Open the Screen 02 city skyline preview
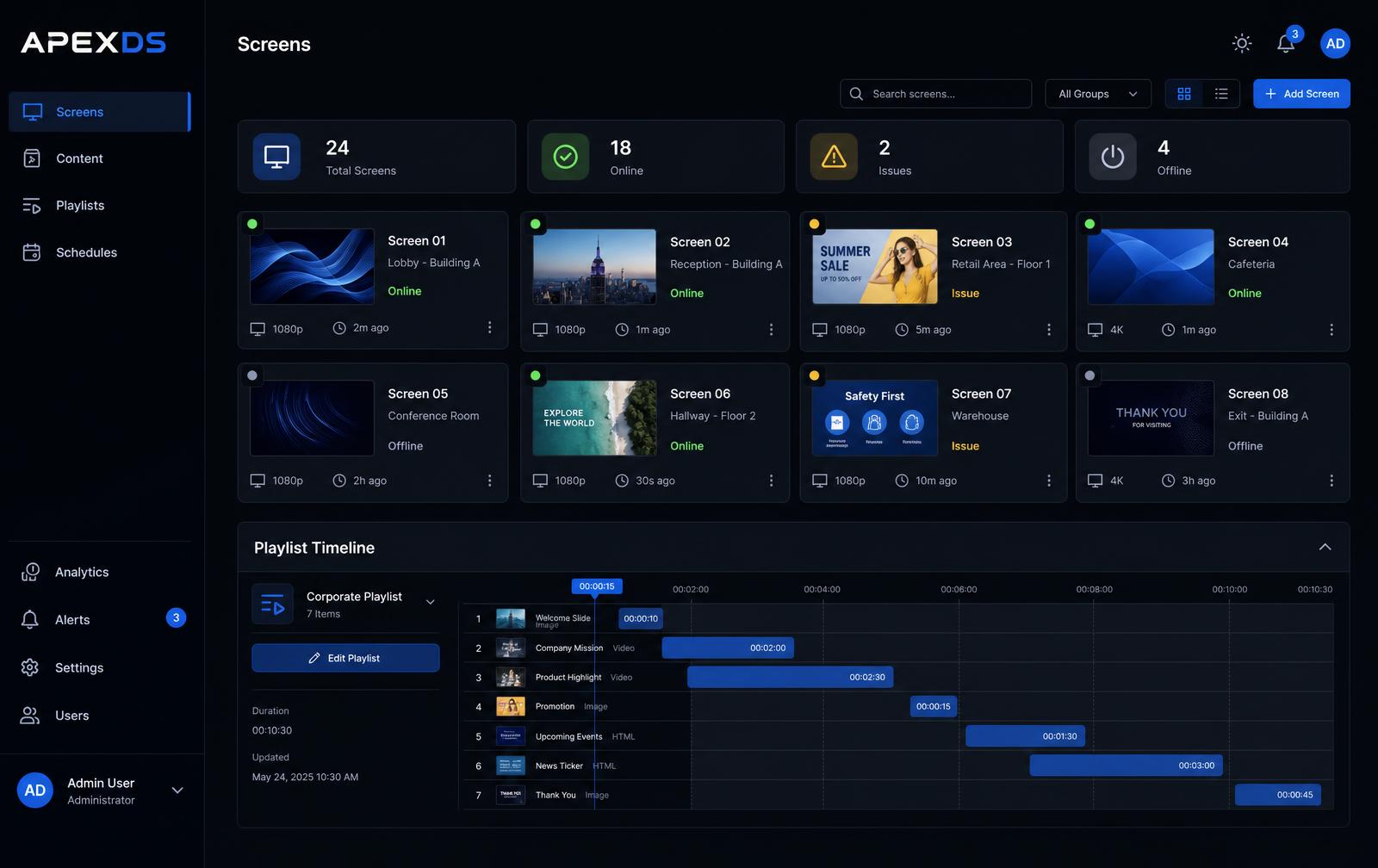 [594, 266]
